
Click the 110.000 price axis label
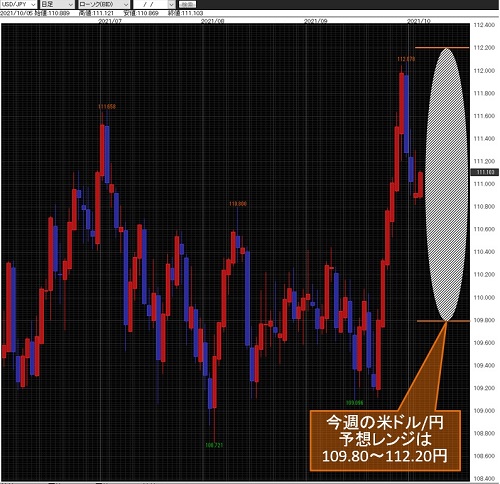tap(484, 297)
